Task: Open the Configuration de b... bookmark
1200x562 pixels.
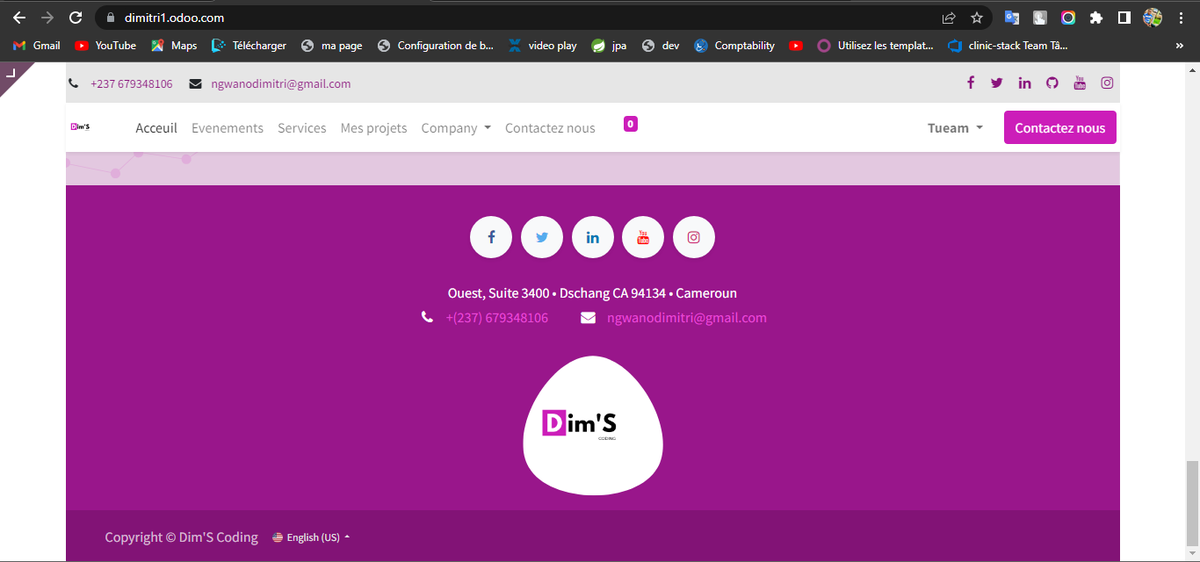Action: click(x=435, y=46)
